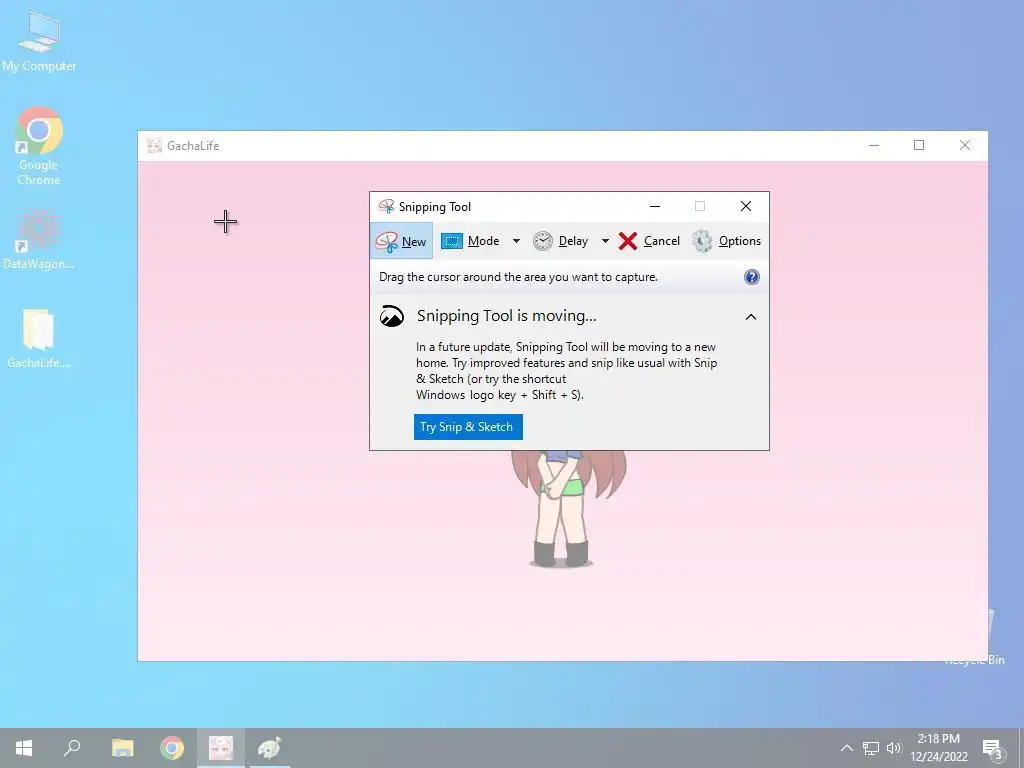Viewport: 1024px width, 768px height.
Task: Click the Snipping Tool title bar scissors icon
Action: (x=386, y=206)
